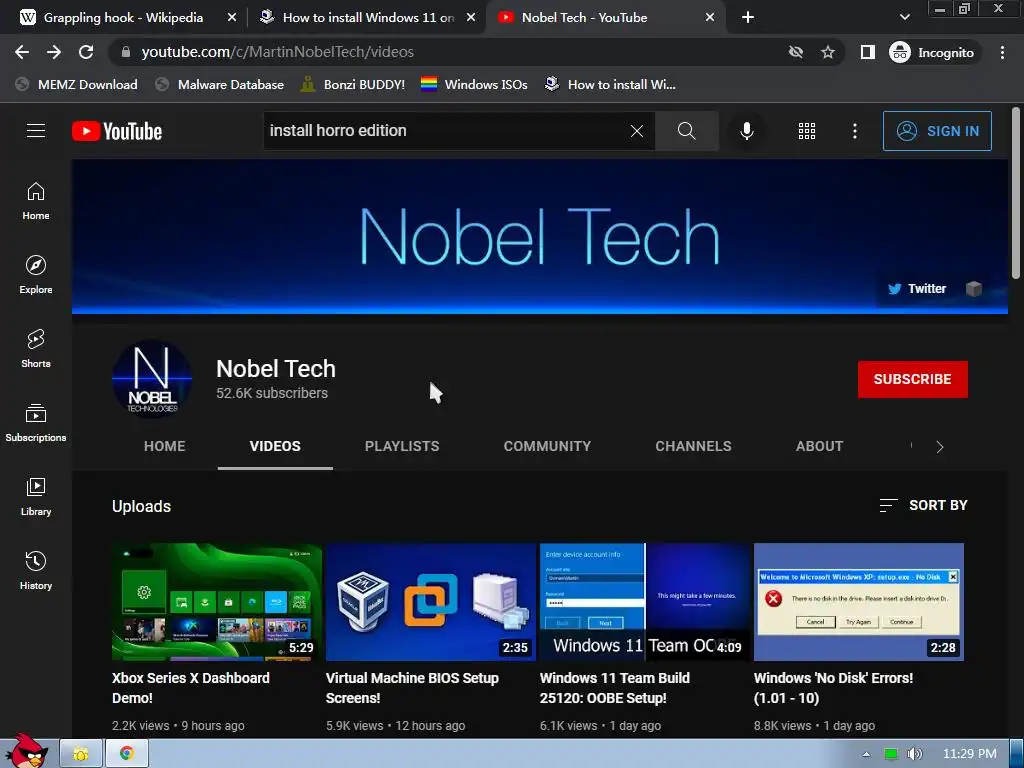Open Library in the sidebar
This screenshot has height=768, width=1024.
coord(36,497)
